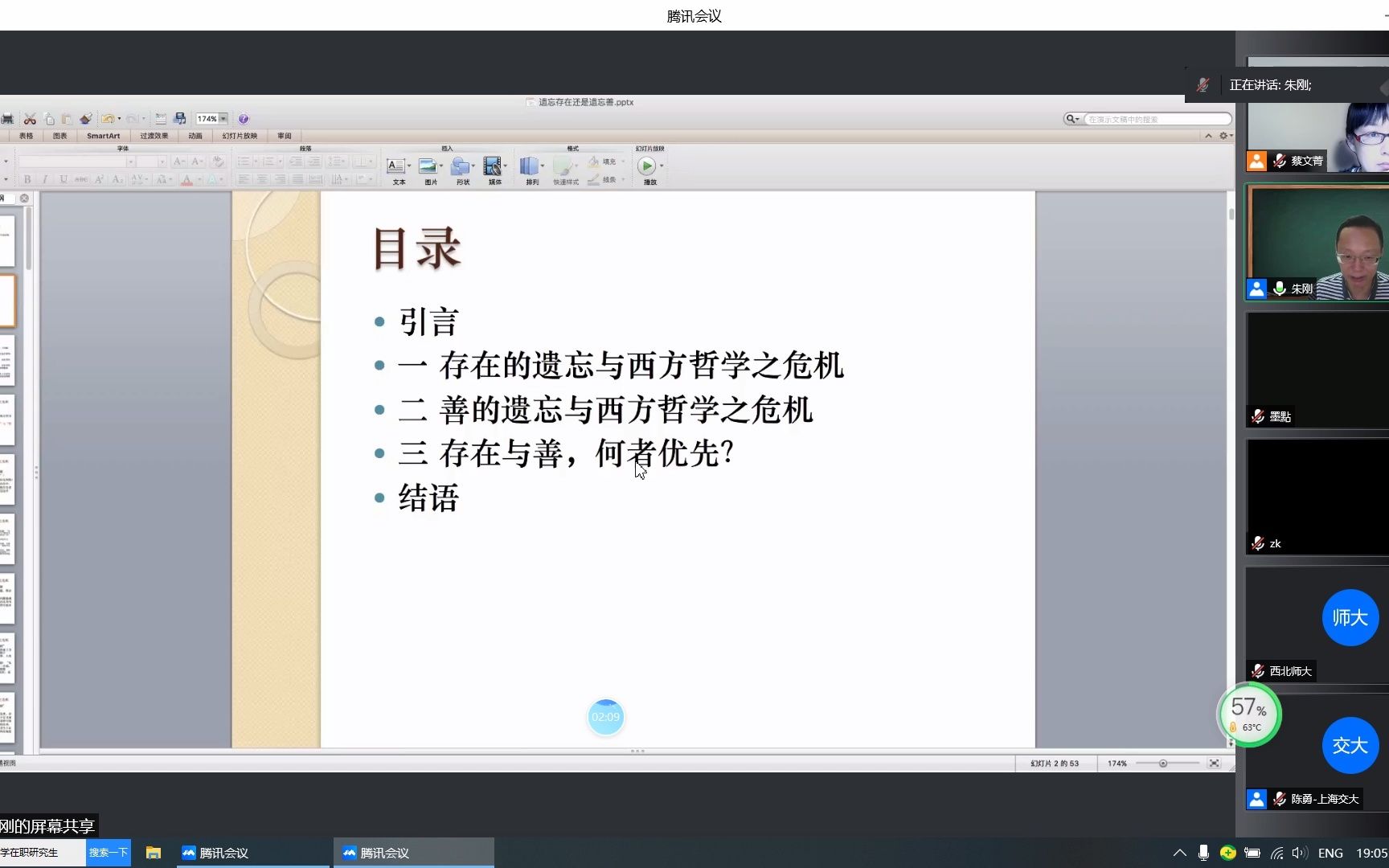The image size is (1389, 868).
Task: Click the zoom slider handle in status bar
Action: coord(1163,764)
